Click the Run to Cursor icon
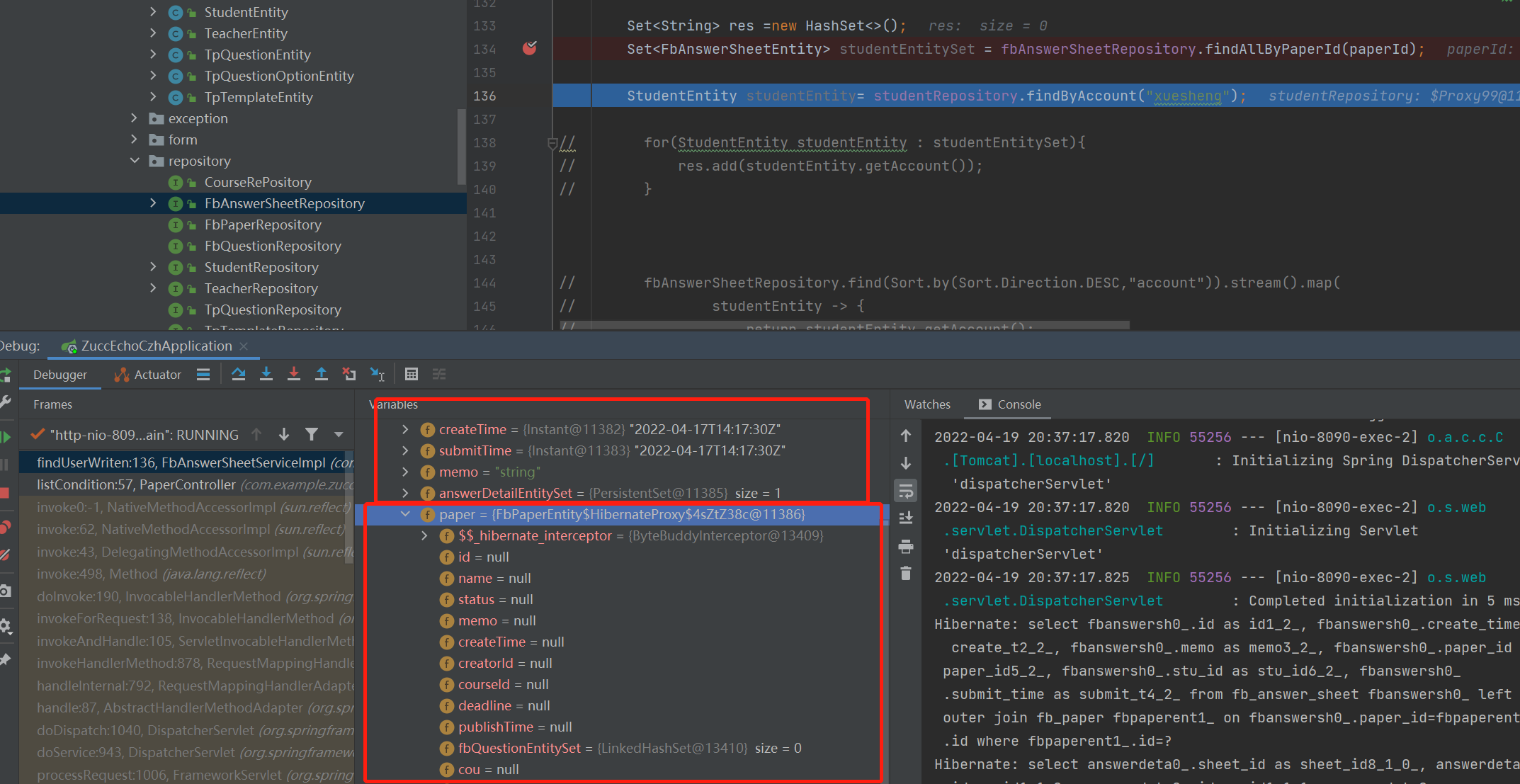 click(377, 374)
